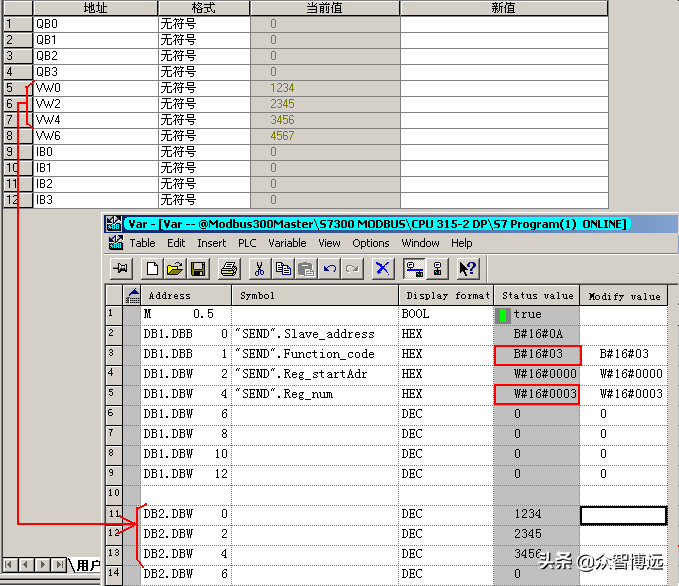Click the context Help arrow icon
Viewport: 679px width, 586px height.
coord(467,268)
